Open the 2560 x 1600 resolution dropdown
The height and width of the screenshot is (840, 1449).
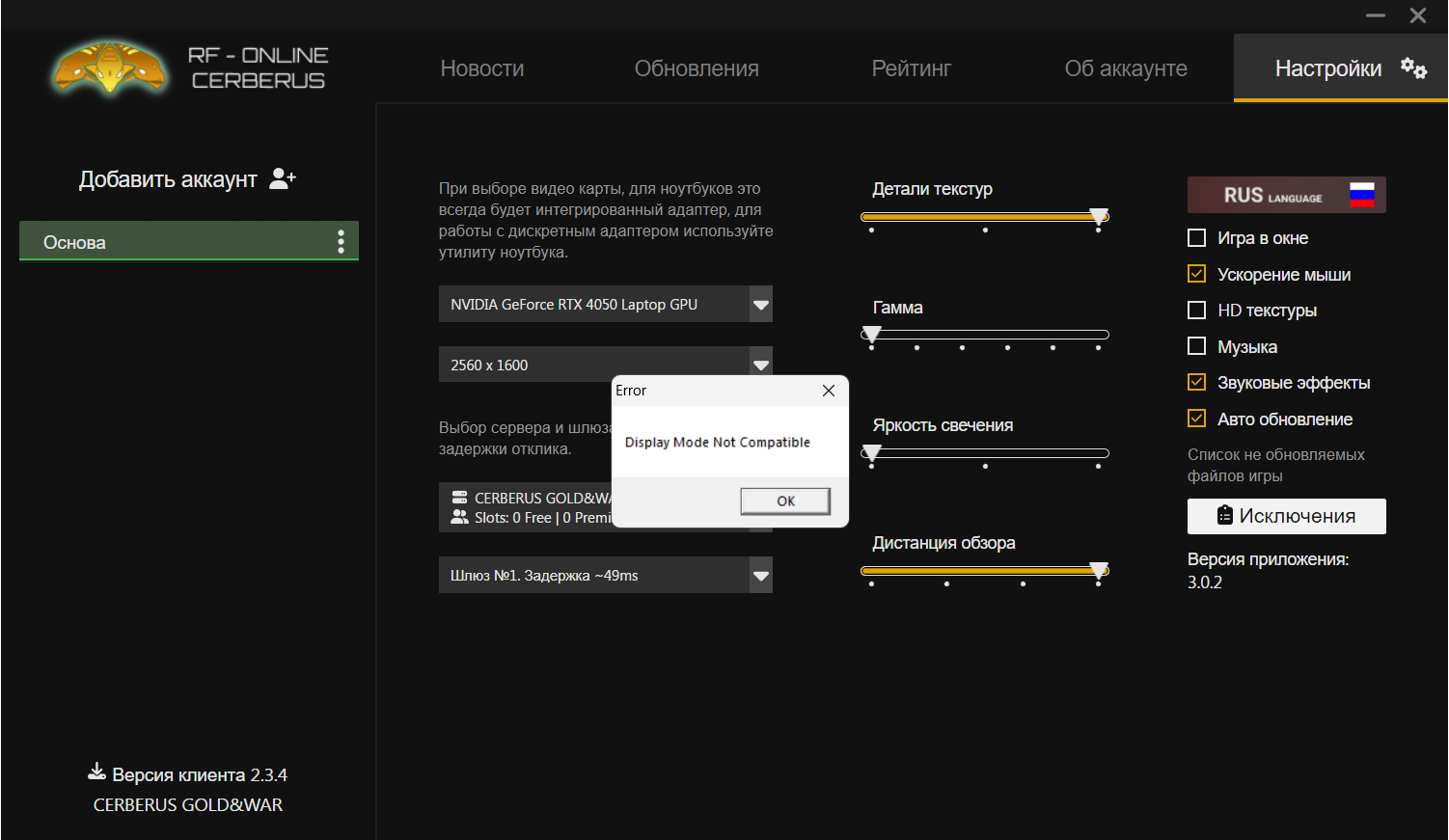coord(761,365)
